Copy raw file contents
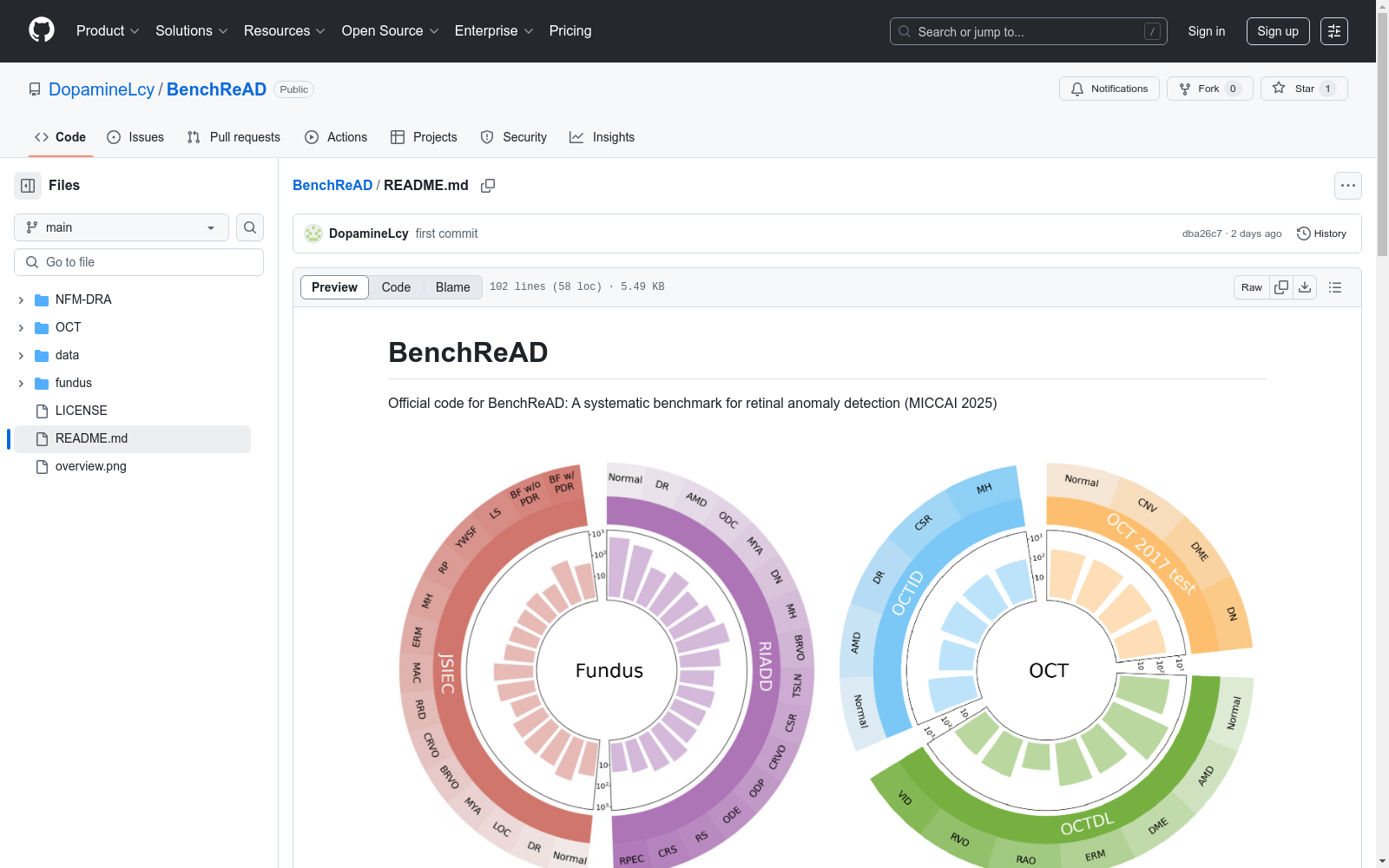Image resolution: width=1389 pixels, height=868 pixels. [x=1281, y=287]
